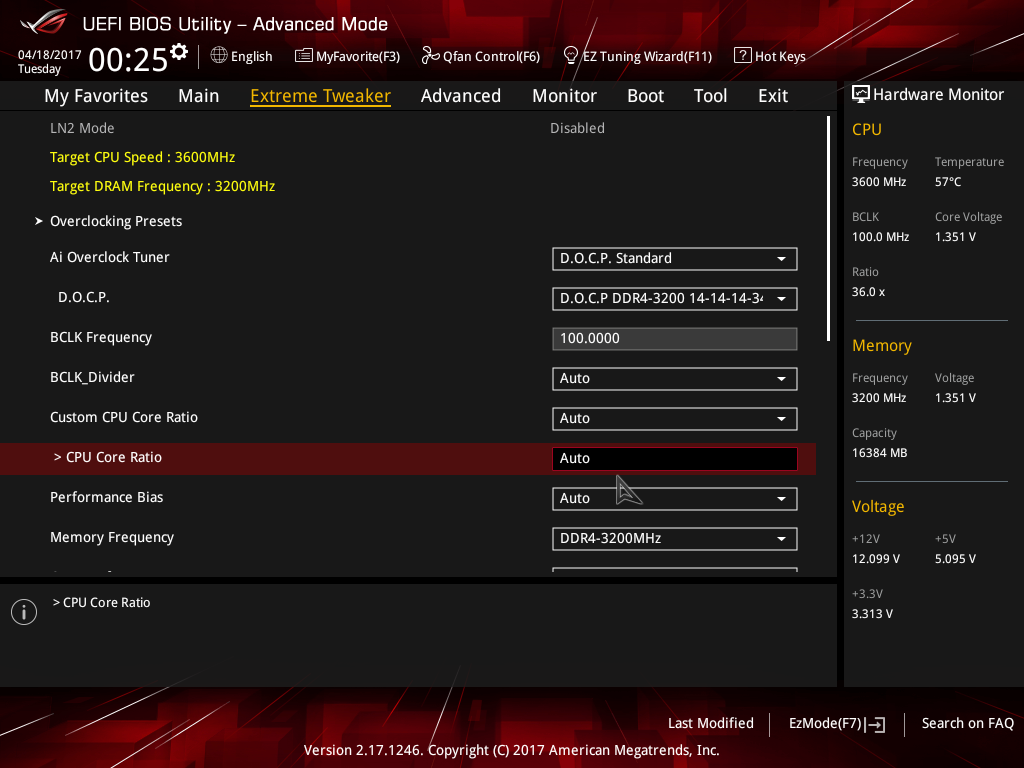Open Search on FAQ link
1024x768 pixels.
(967, 723)
